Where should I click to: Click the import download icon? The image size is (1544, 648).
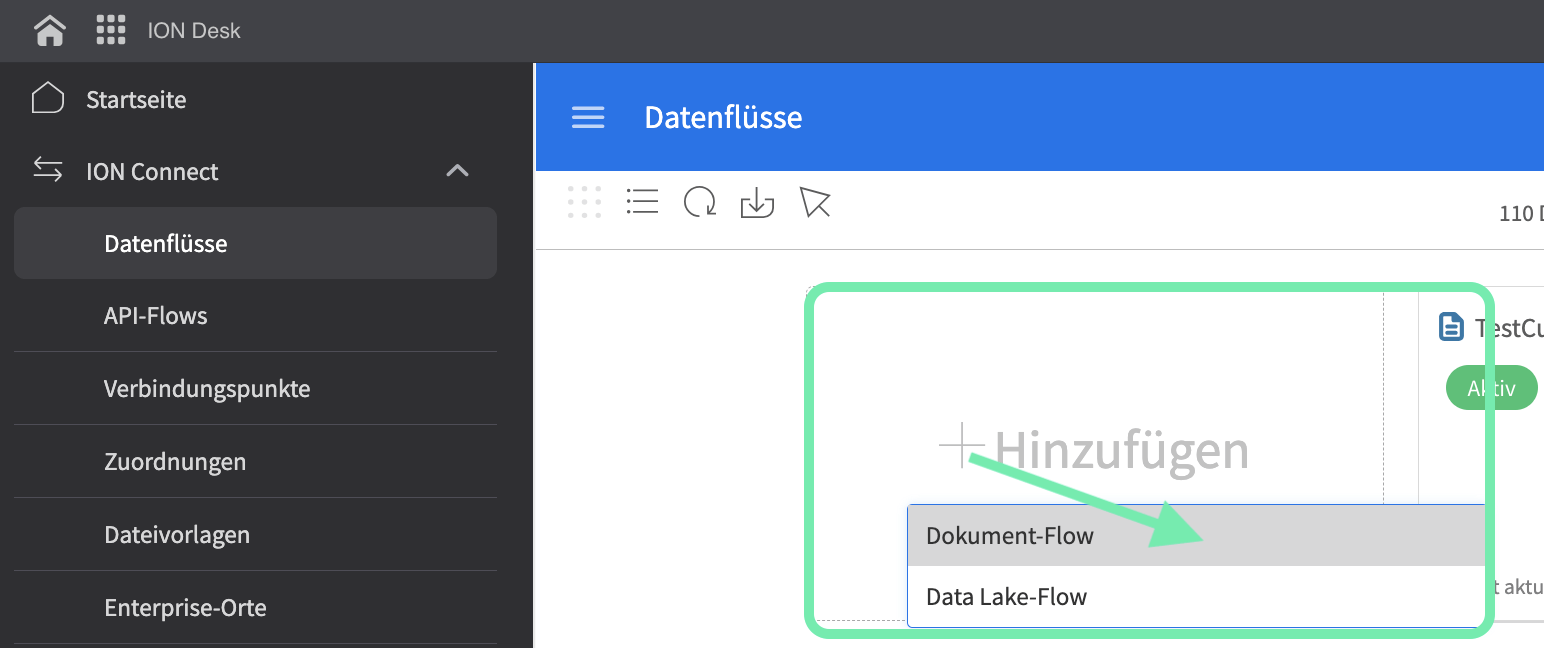(757, 203)
